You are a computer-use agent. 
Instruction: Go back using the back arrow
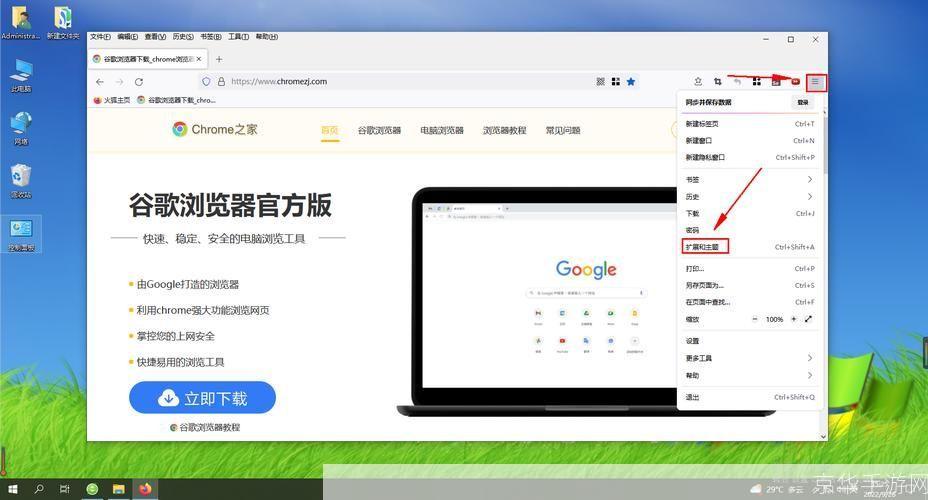point(99,82)
